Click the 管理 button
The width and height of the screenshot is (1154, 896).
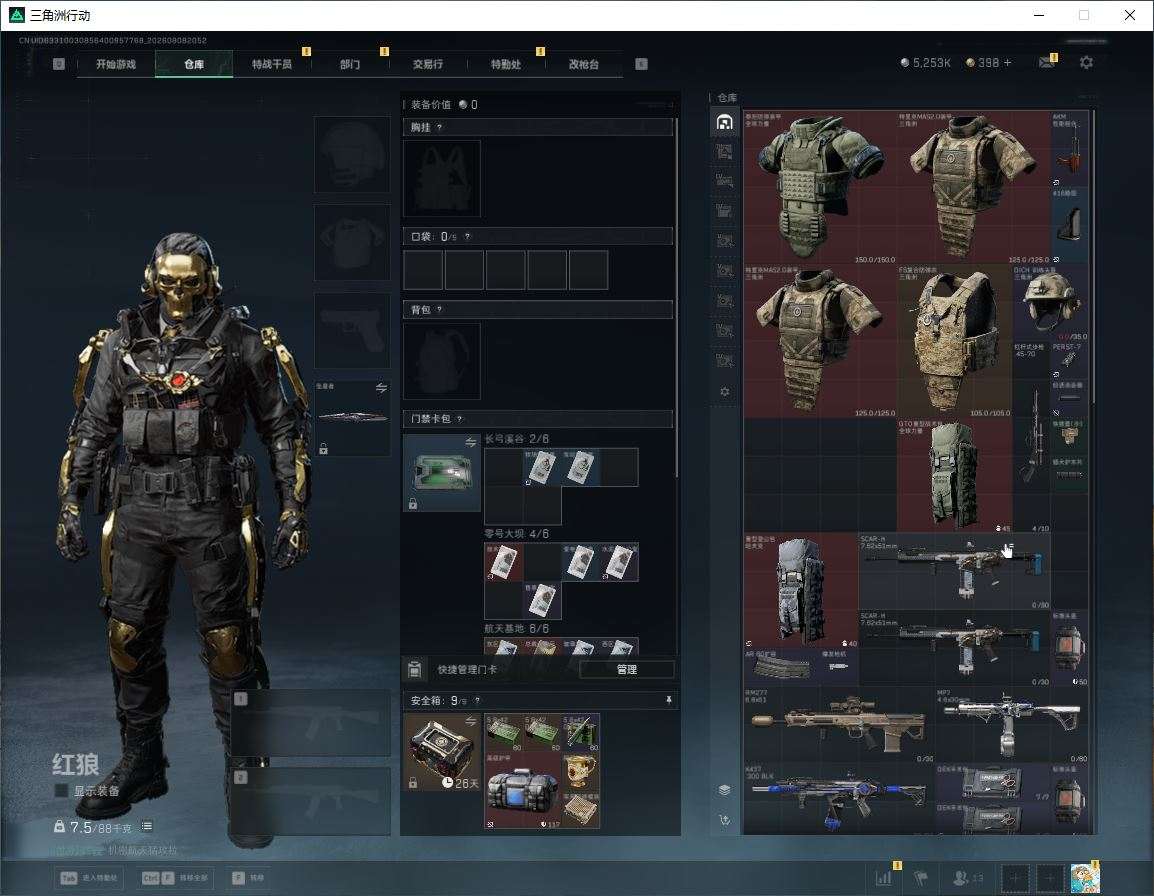coord(626,669)
